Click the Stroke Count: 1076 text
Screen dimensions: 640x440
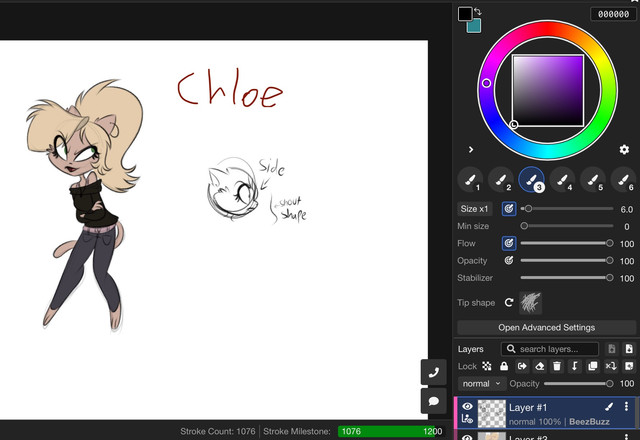coord(218,431)
